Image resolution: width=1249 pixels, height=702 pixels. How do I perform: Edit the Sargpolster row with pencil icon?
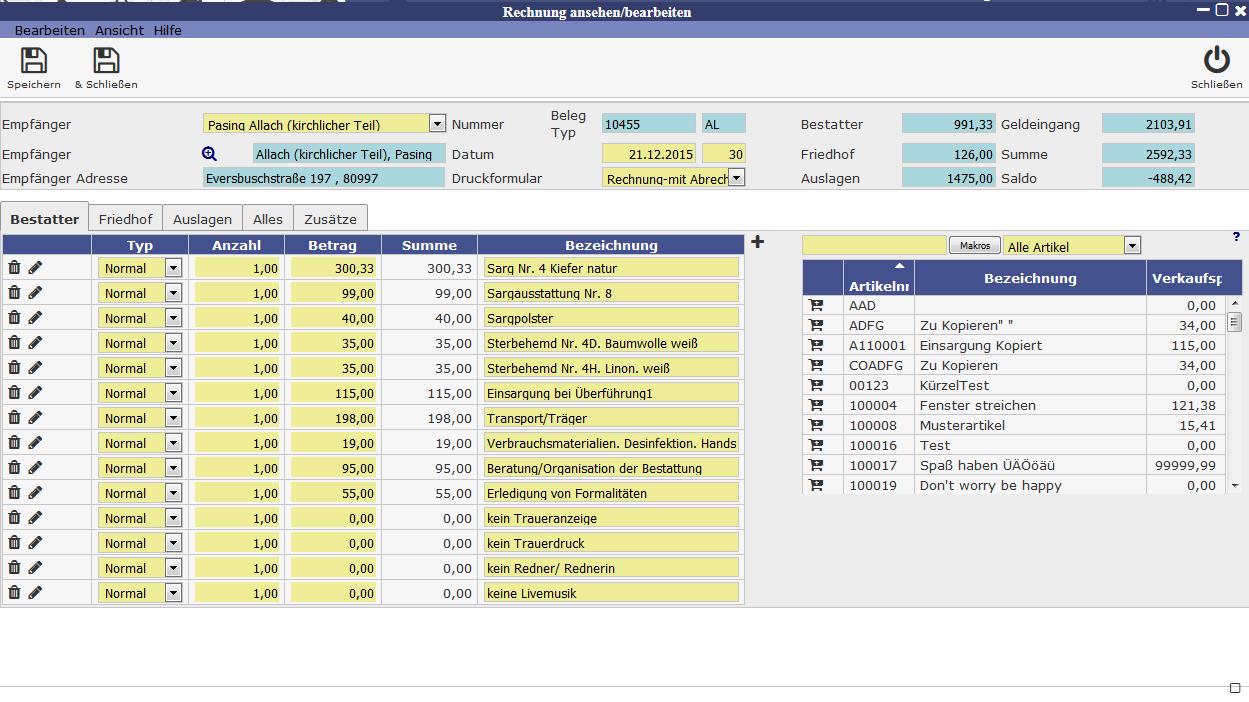(35, 317)
